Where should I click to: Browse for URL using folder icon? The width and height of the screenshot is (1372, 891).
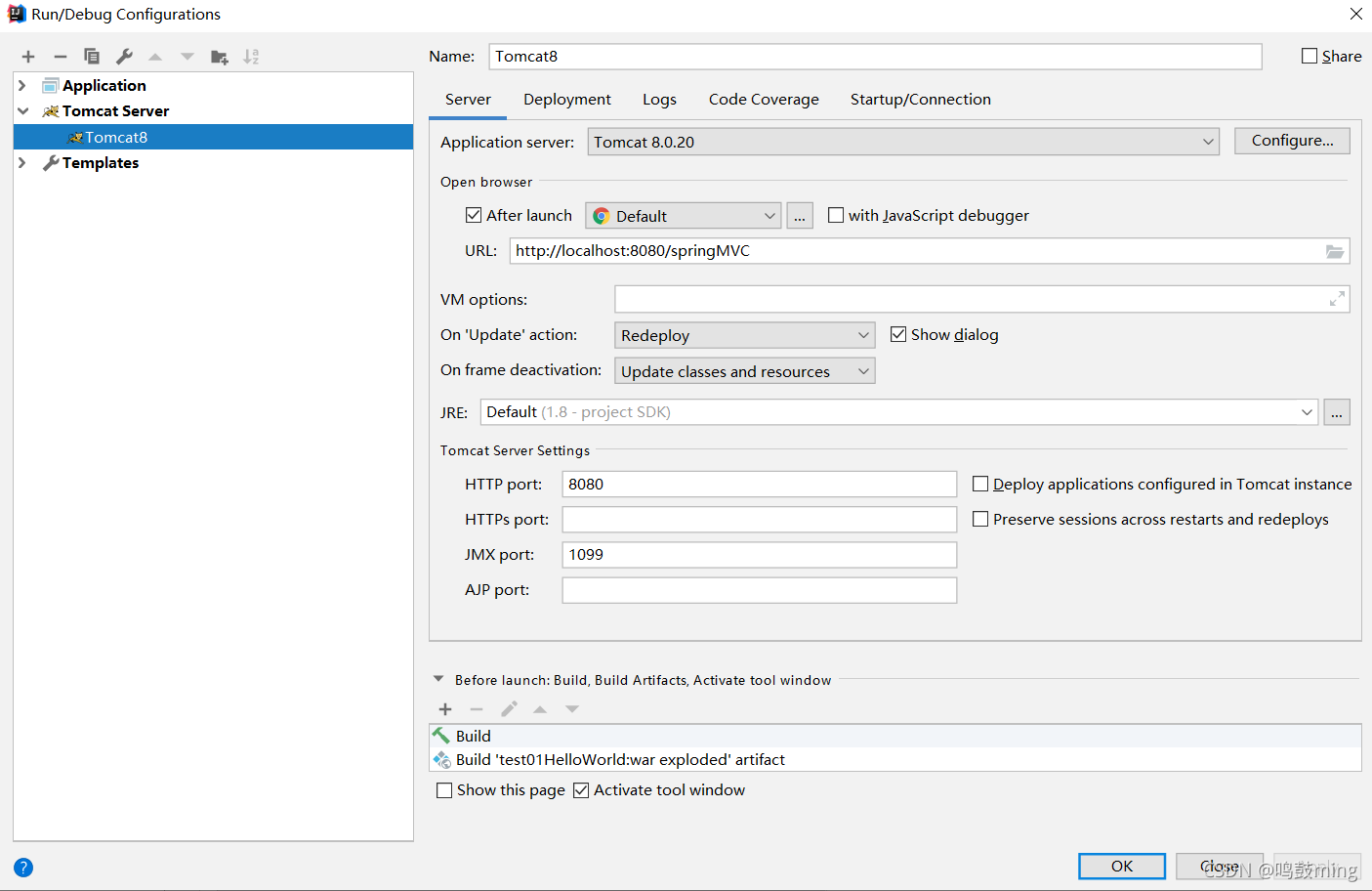pyautogui.click(x=1335, y=251)
